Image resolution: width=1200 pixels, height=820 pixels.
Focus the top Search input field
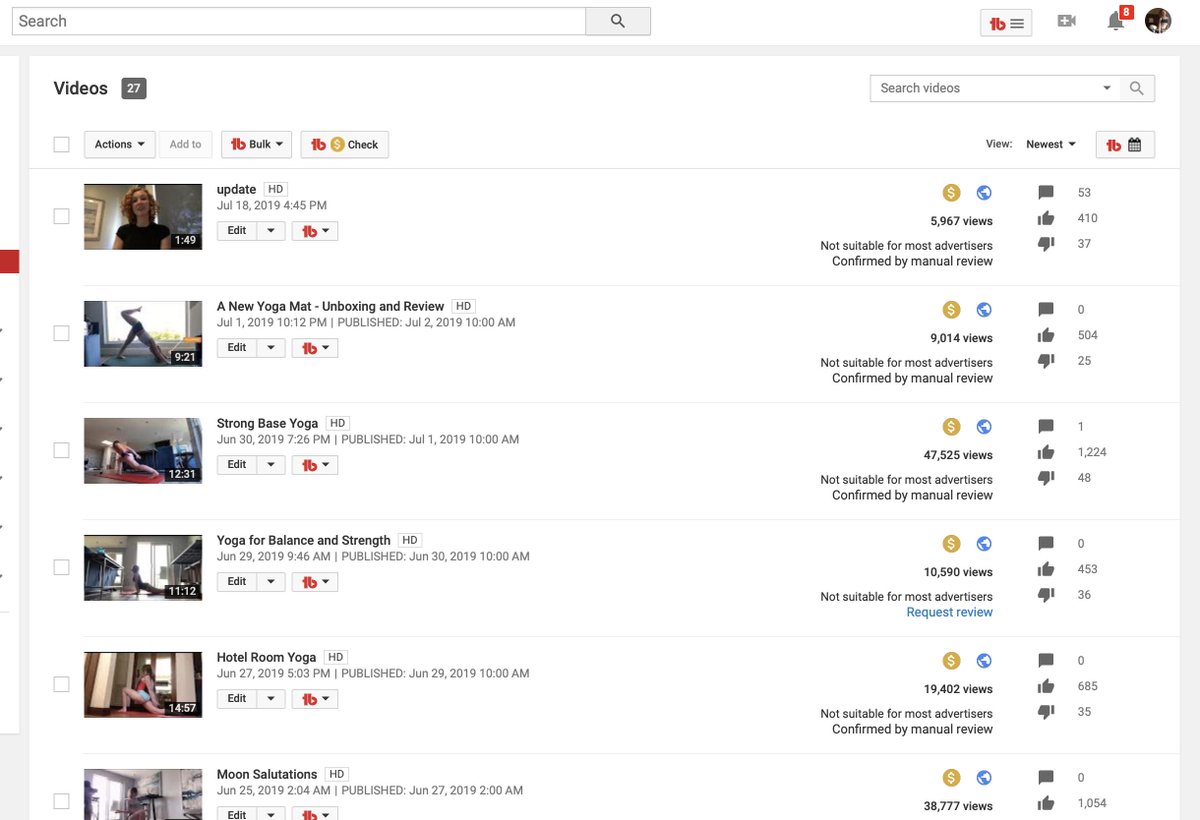(299, 21)
